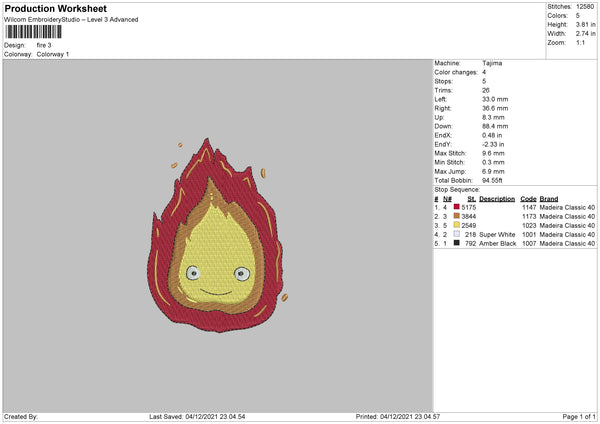Select the Down value "88.4 mm"
The image size is (600, 424).
pos(495,126)
